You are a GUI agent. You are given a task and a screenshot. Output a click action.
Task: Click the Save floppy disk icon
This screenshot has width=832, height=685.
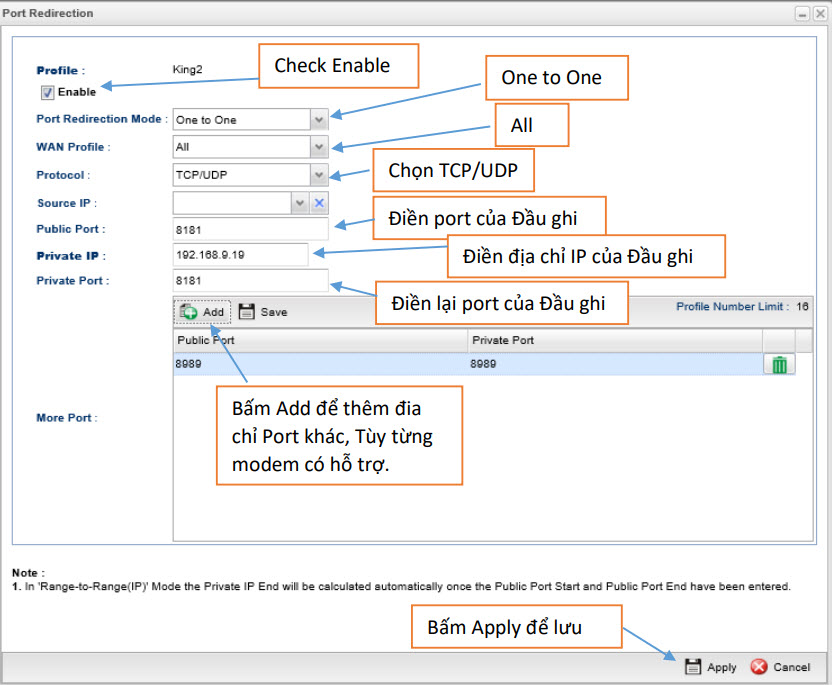pyautogui.click(x=247, y=312)
